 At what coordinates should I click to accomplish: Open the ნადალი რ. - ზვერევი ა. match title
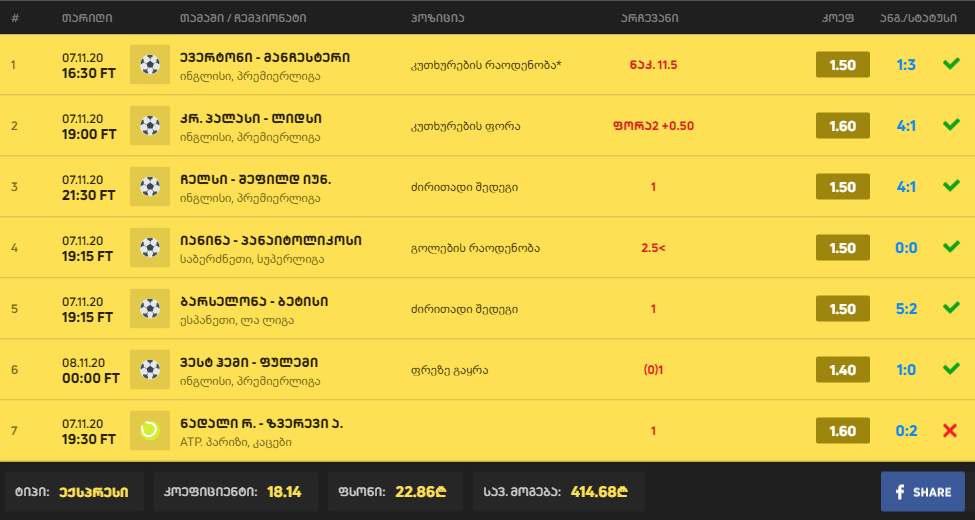[261, 423]
